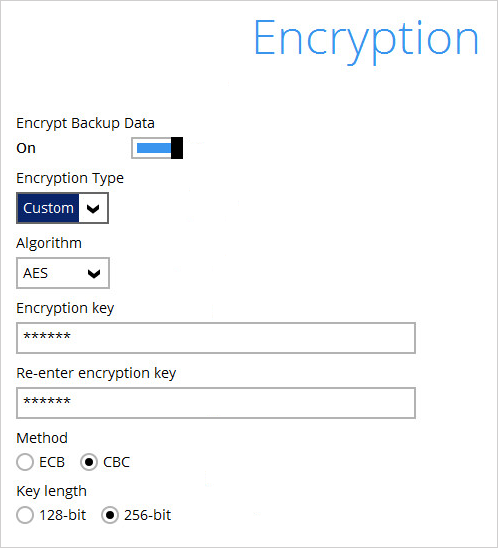The width and height of the screenshot is (498, 548).
Task: Expand the Algorithm dropdown chevron
Action: [x=94, y=273]
